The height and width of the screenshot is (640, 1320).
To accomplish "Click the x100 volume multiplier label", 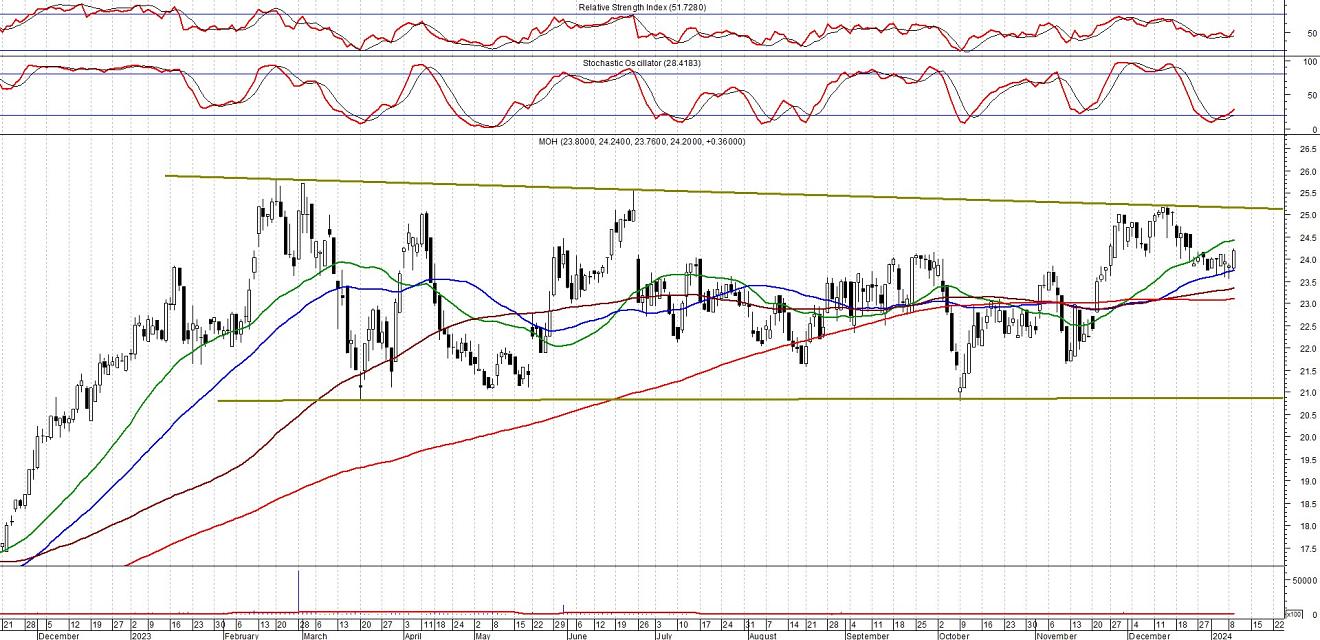I will point(1293,614).
